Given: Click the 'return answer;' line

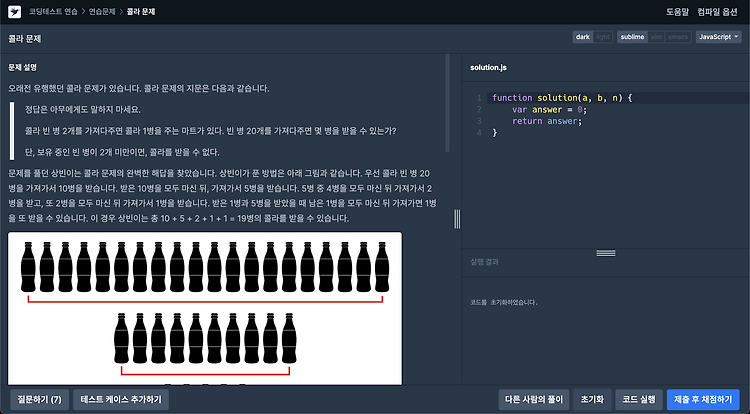Looking at the screenshot, I should [547, 121].
